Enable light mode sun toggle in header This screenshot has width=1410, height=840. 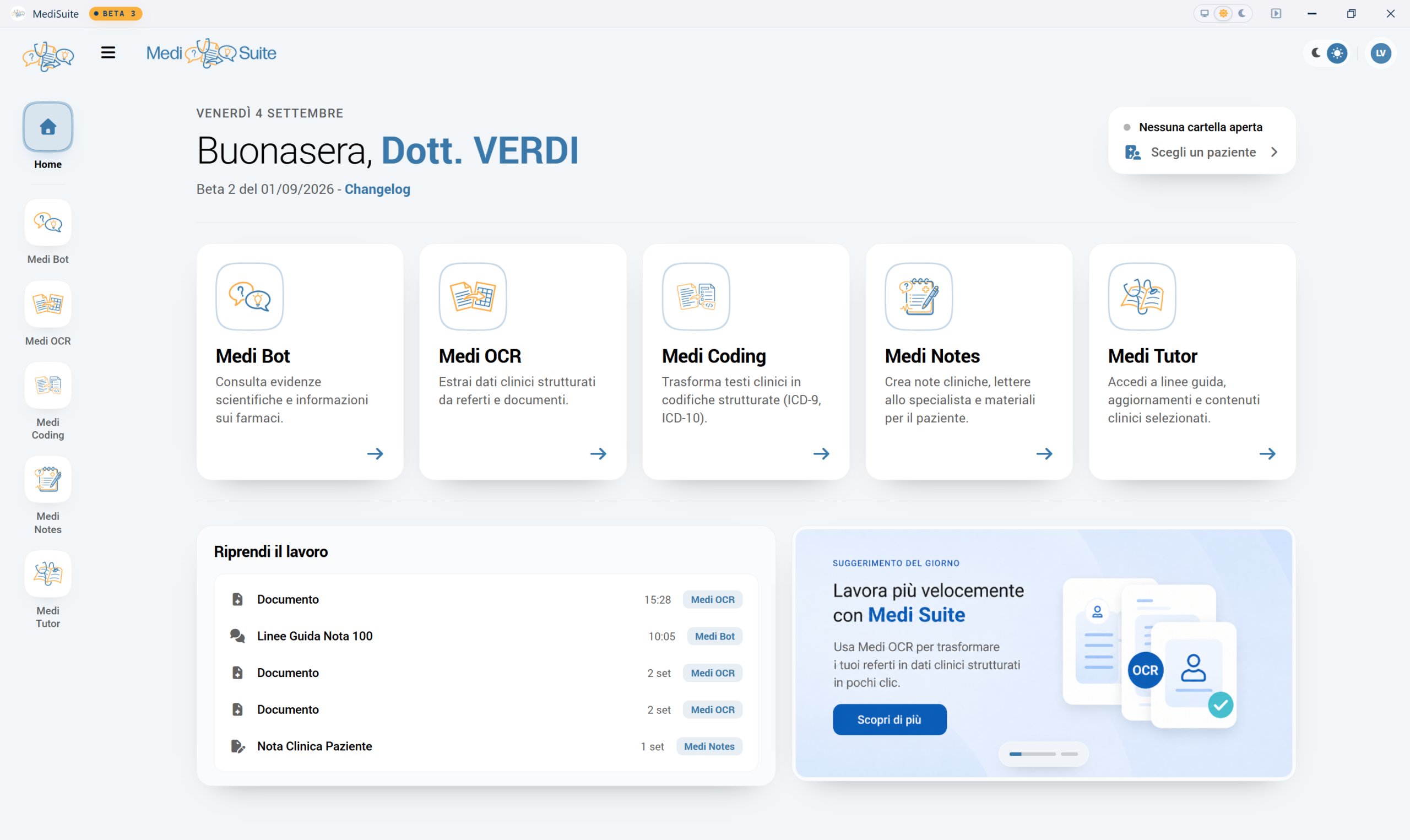[1337, 53]
